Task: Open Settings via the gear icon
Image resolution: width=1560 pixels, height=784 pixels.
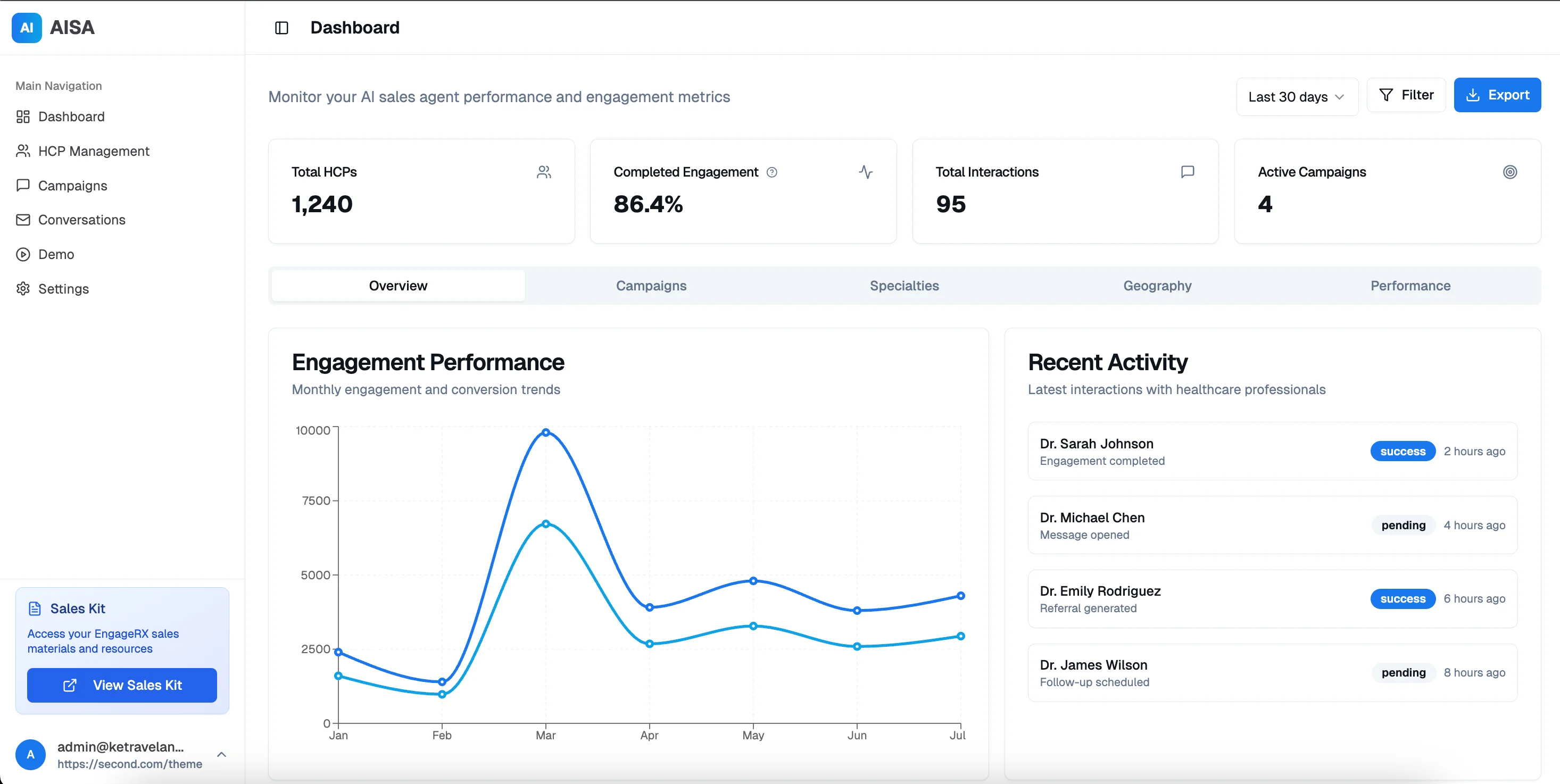Action: (23, 289)
